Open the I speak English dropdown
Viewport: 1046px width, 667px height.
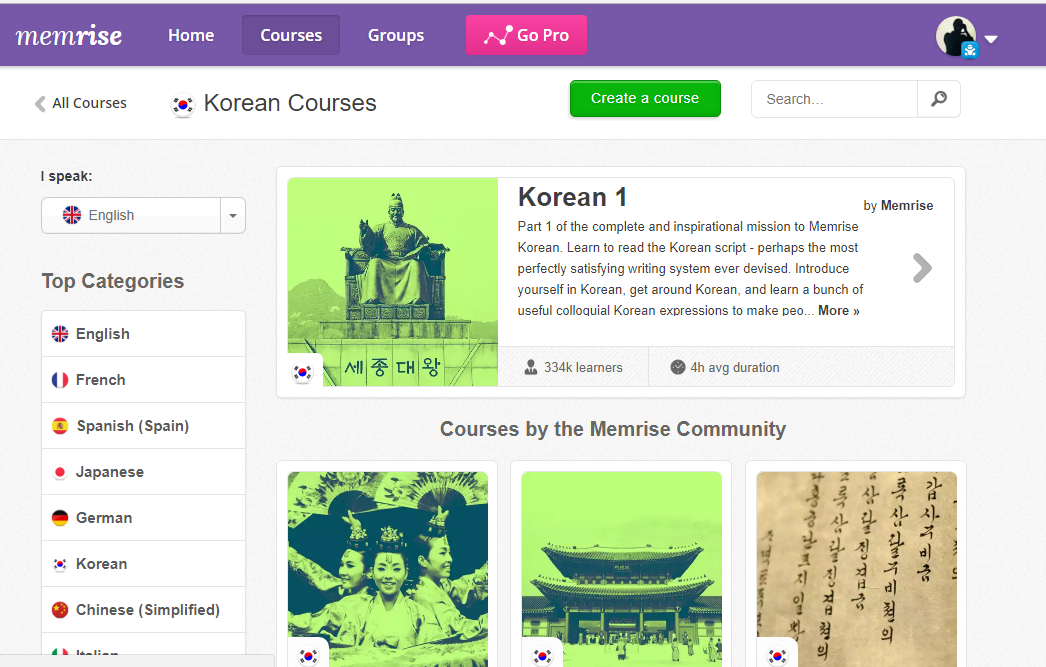(x=143, y=215)
